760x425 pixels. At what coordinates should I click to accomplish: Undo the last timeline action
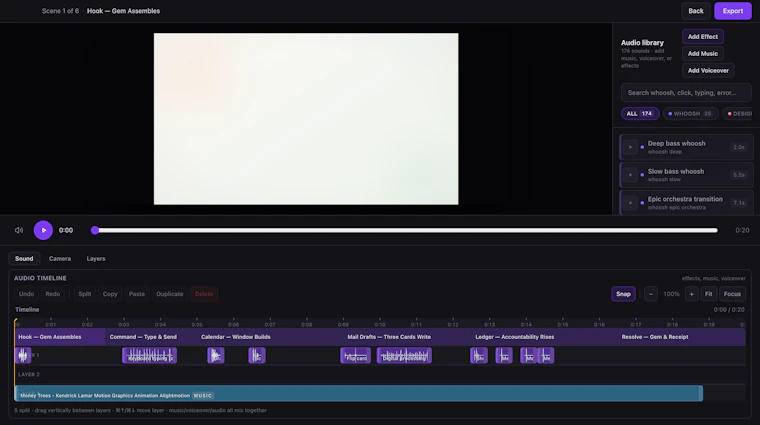(26, 294)
